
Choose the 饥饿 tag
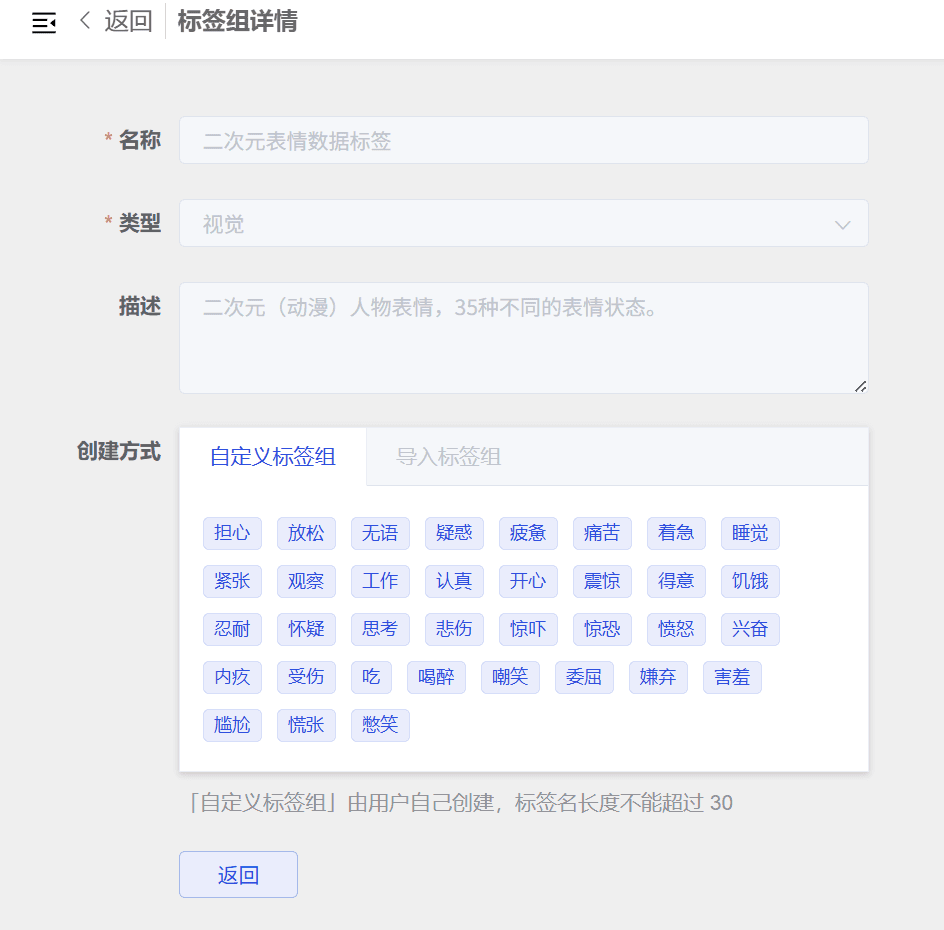[x=750, y=581]
